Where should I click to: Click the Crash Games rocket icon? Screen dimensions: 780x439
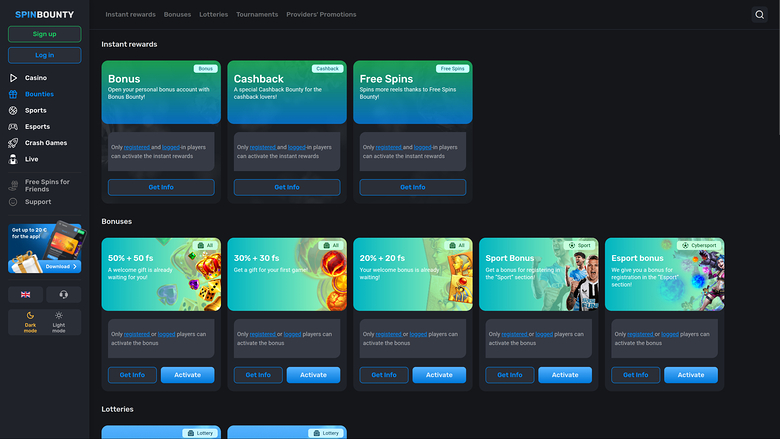pyautogui.click(x=13, y=143)
